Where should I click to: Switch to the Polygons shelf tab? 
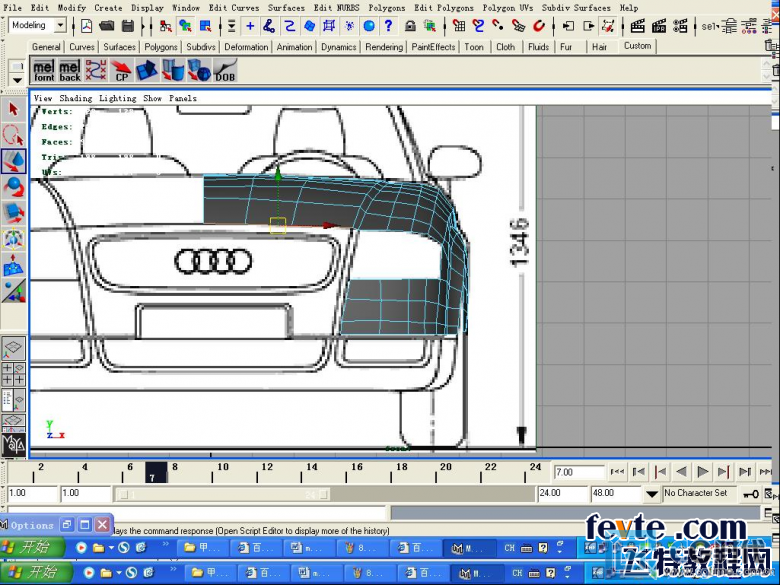[161, 47]
